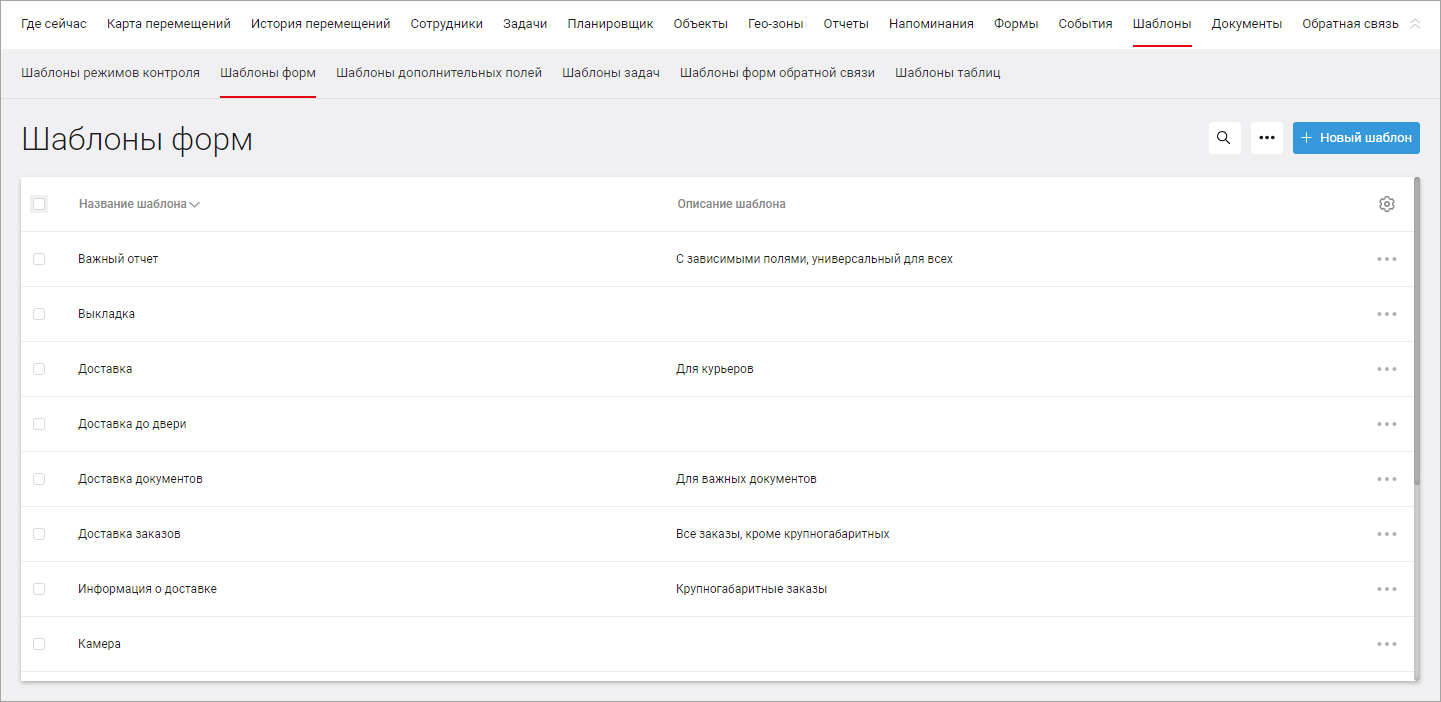Sort by Название шаблона column arrow
1441x702 pixels.
(195, 205)
